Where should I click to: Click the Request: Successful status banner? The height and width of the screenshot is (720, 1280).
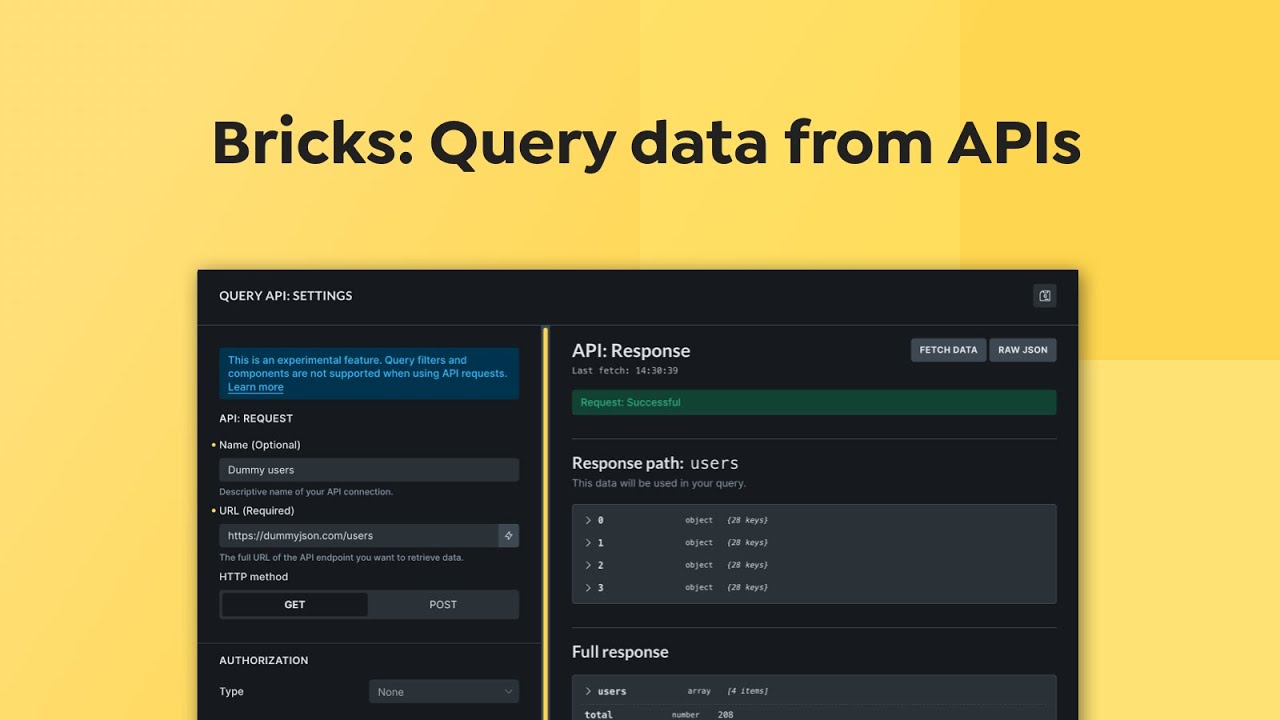click(x=814, y=402)
